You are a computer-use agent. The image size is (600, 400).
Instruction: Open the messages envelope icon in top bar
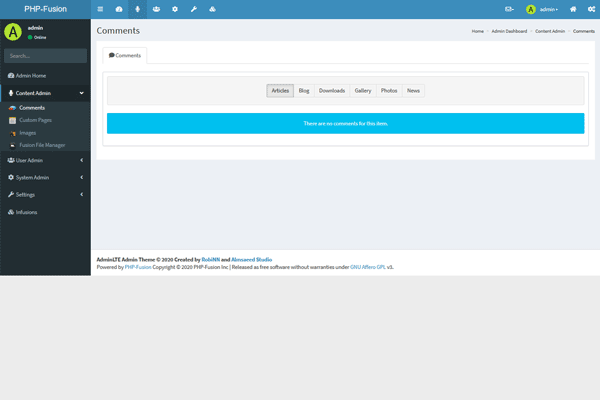coord(509,9)
